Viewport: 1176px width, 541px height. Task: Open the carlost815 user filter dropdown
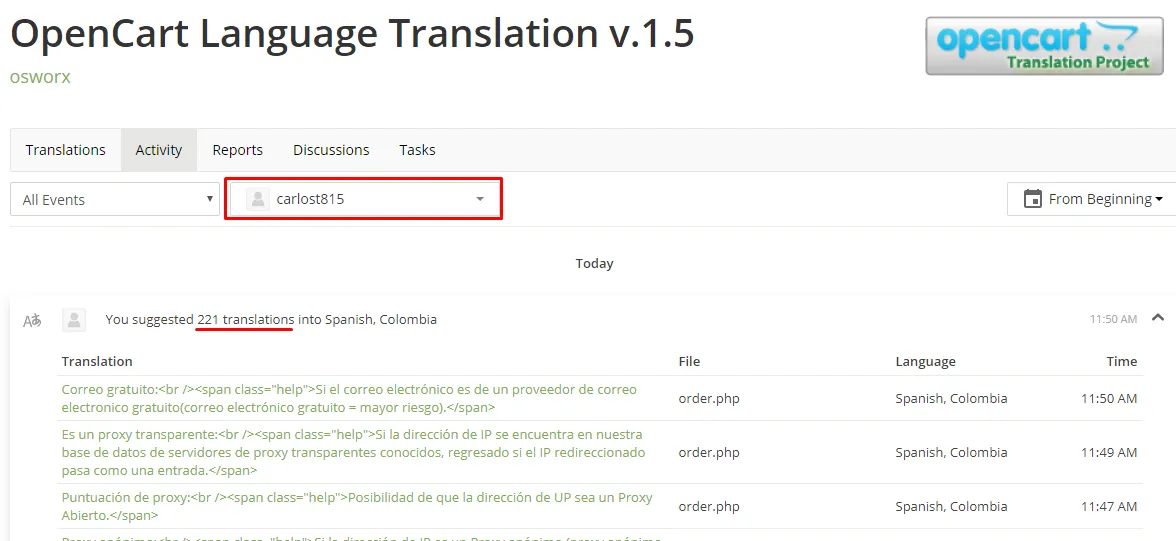[x=364, y=199]
